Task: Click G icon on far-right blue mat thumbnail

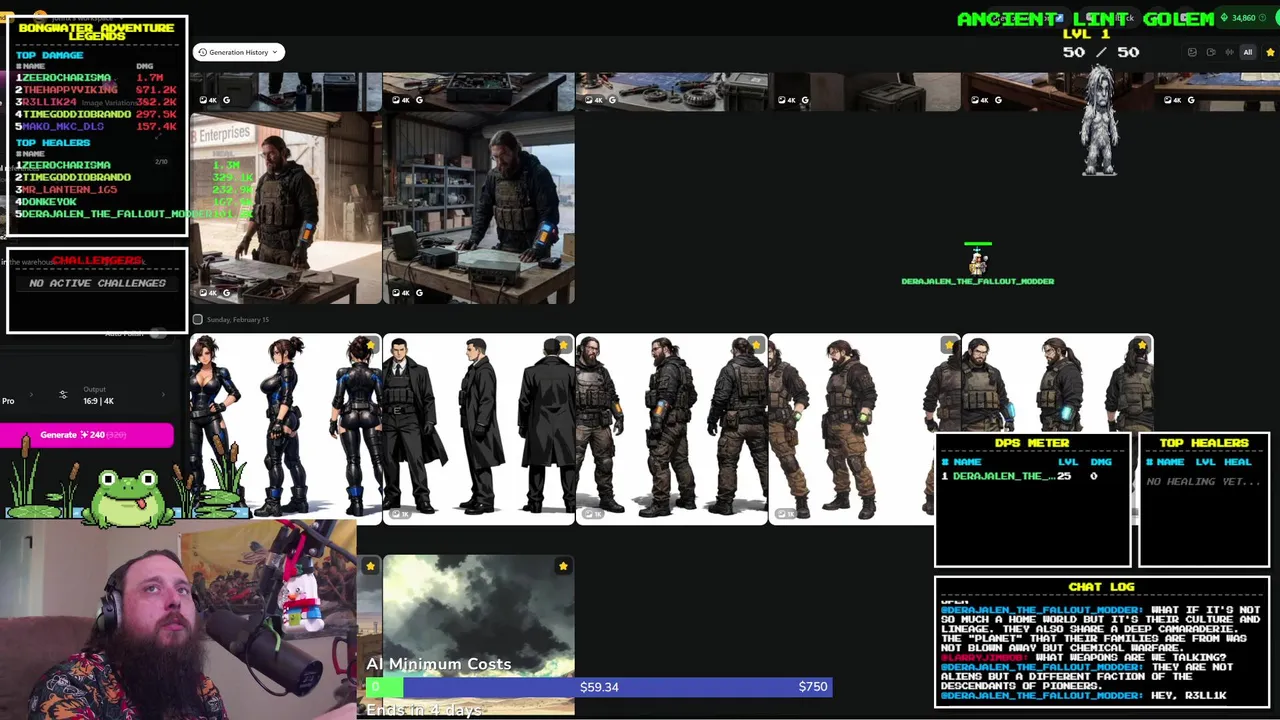Action: (1191, 100)
